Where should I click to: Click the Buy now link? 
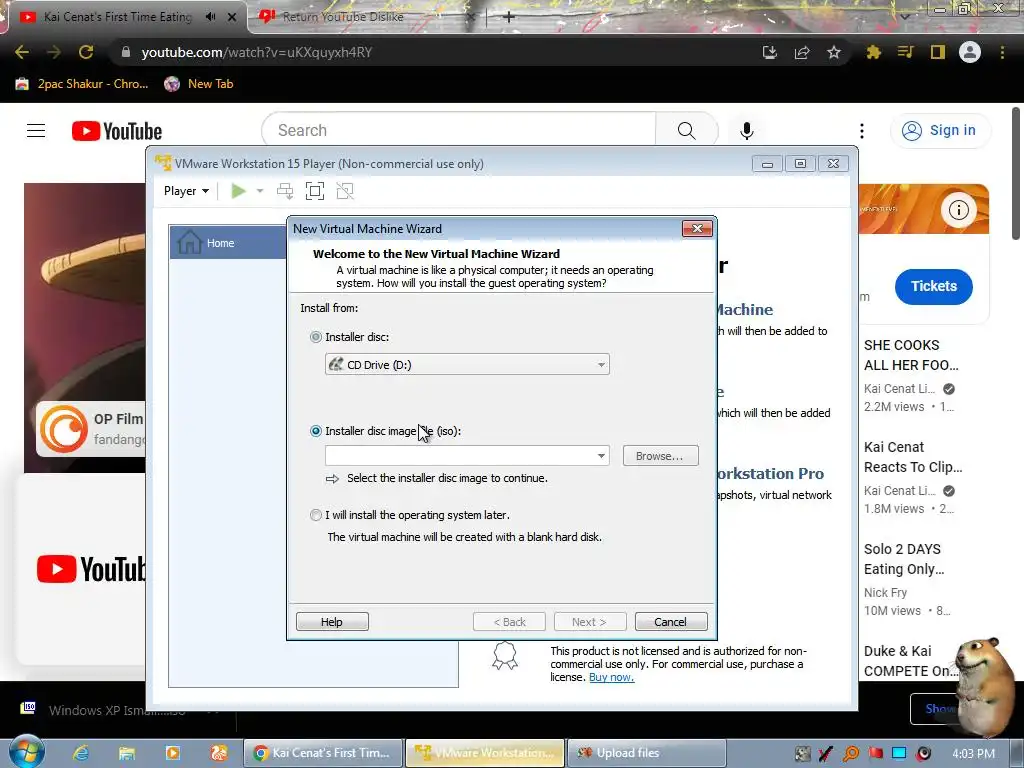[611, 677]
